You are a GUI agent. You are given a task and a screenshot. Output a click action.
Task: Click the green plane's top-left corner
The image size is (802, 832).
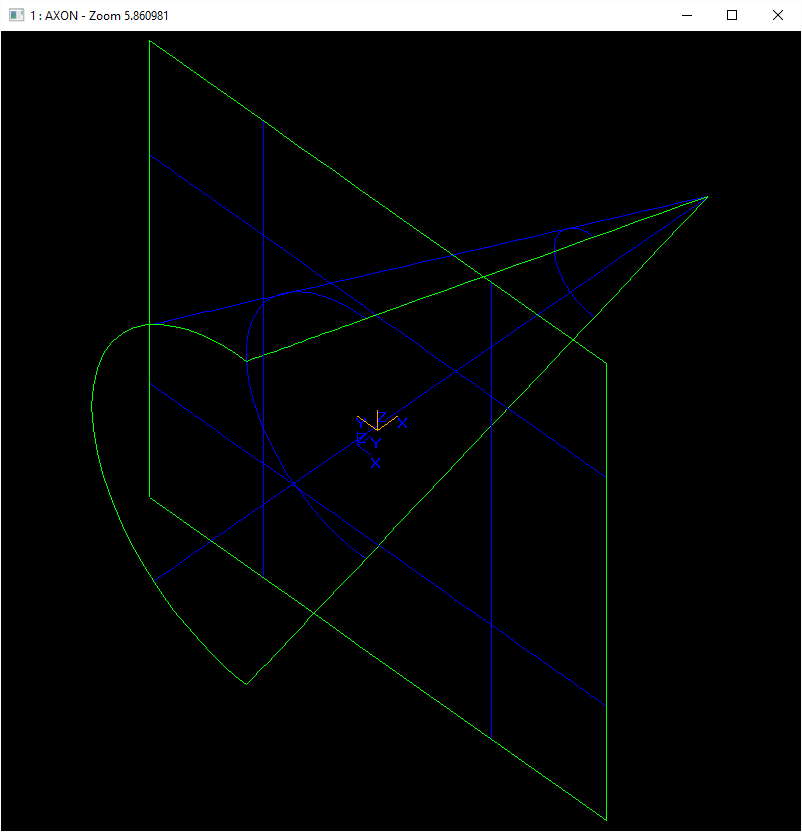150,41
